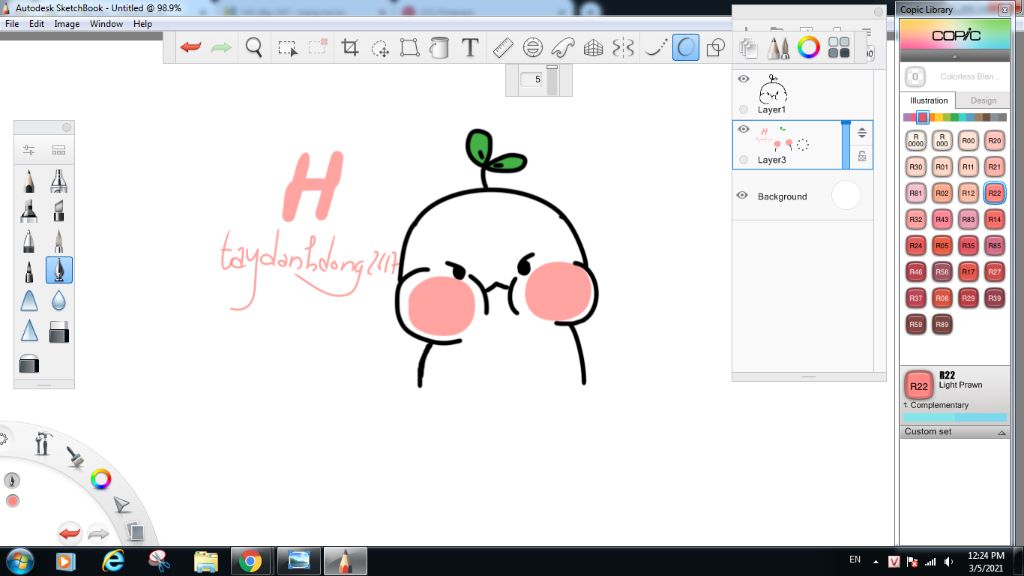Hide Layer1 with its eye icon
The height and width of the screenshot is (576, 1024).
click(x=743, y=79)
